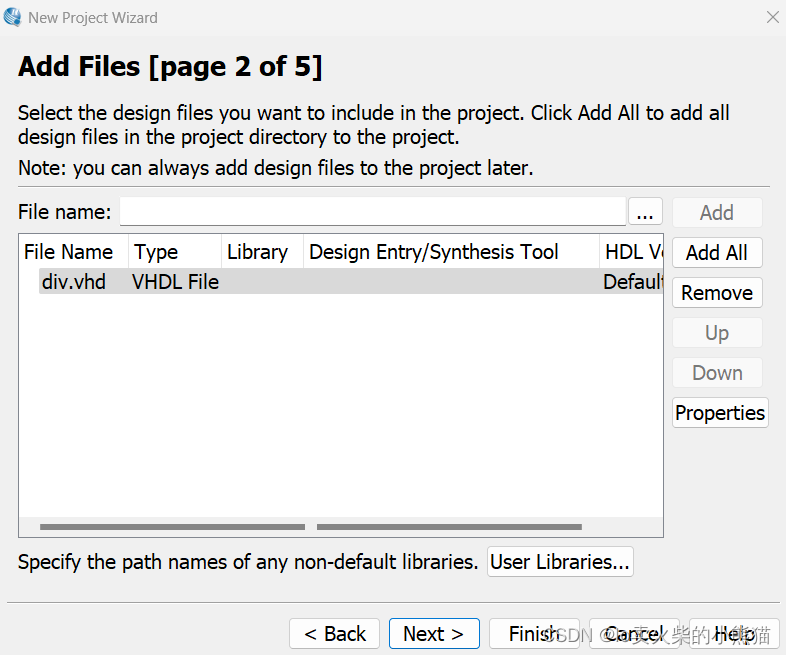Click the HDL Version column header
The image size is (786, 655).
[x=632, y=252]
